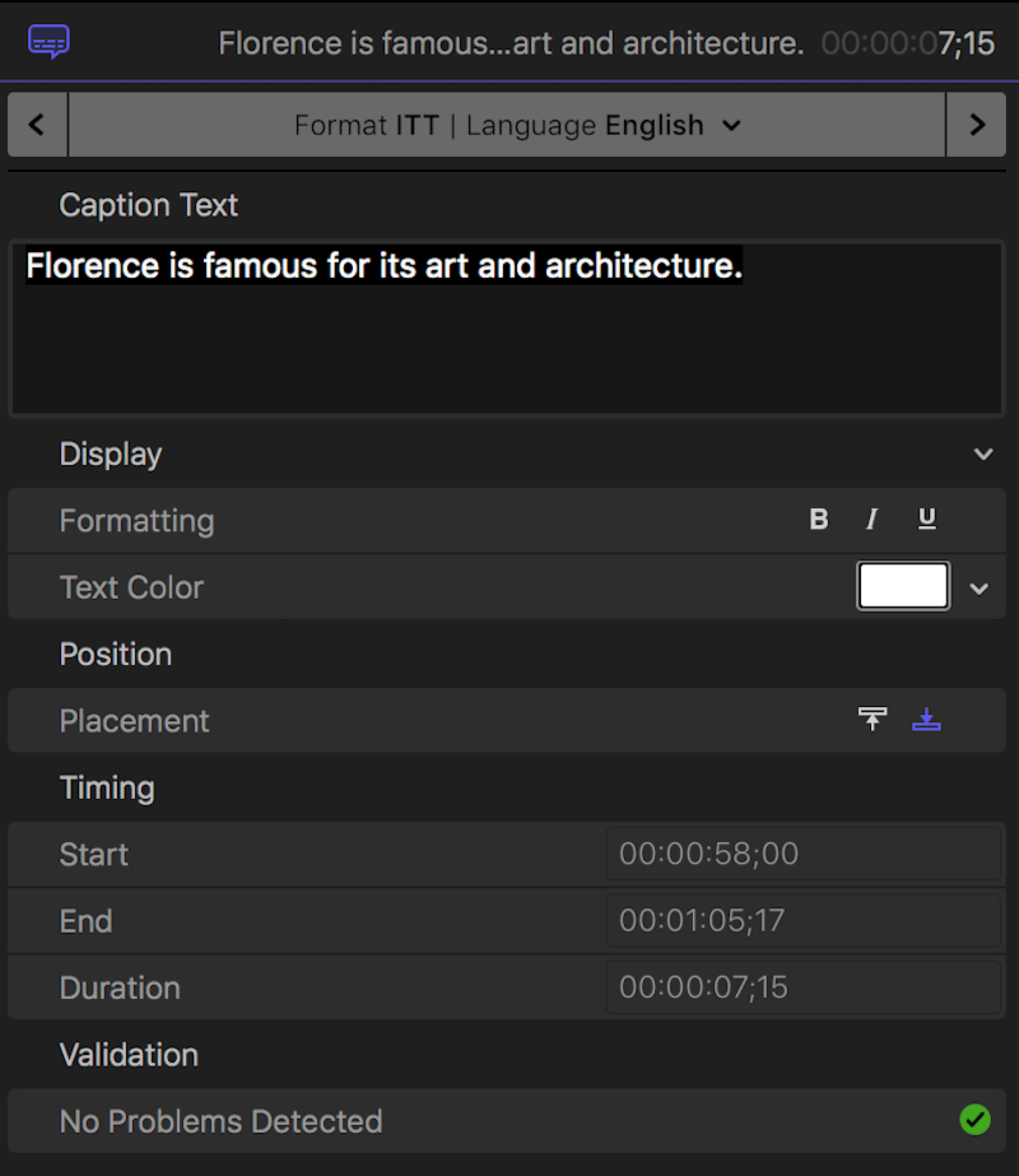
Task: Click the white text color swatch
Action: click(903, 586)
